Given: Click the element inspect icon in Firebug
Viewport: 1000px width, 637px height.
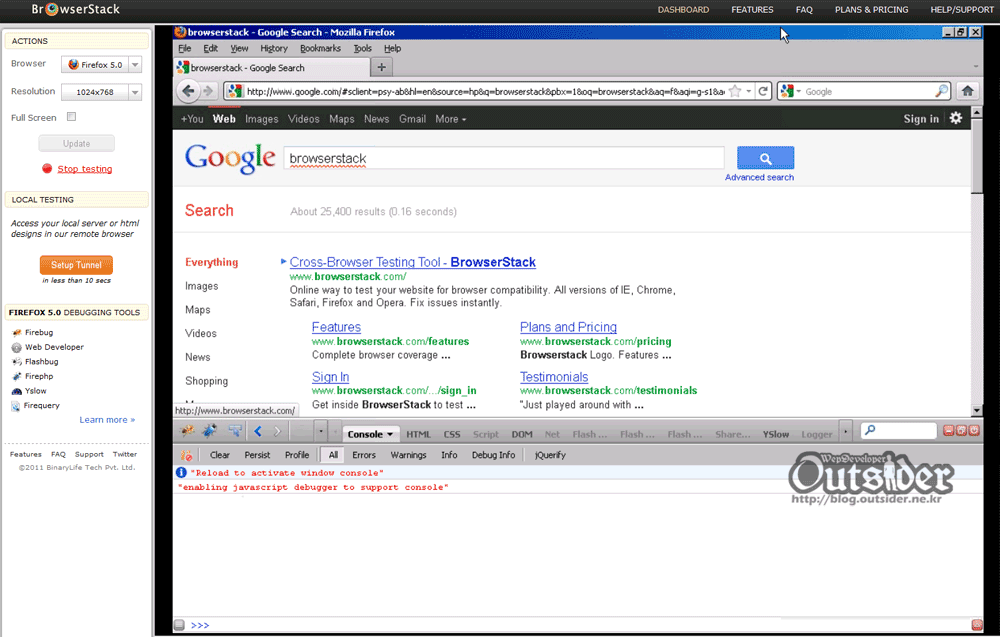Looking at the screenshot, I should [x=235, y=431].
